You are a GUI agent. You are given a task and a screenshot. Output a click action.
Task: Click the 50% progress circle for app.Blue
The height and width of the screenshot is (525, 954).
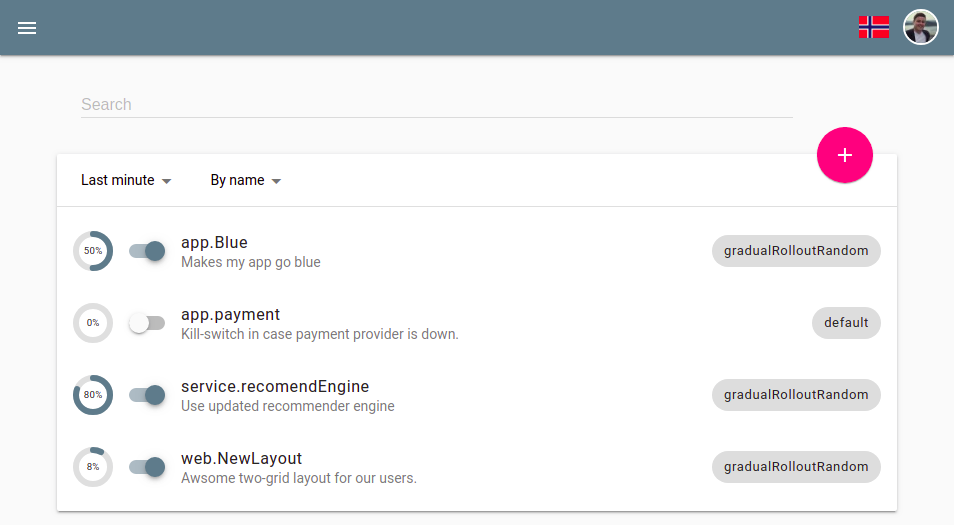click(93, 251)
